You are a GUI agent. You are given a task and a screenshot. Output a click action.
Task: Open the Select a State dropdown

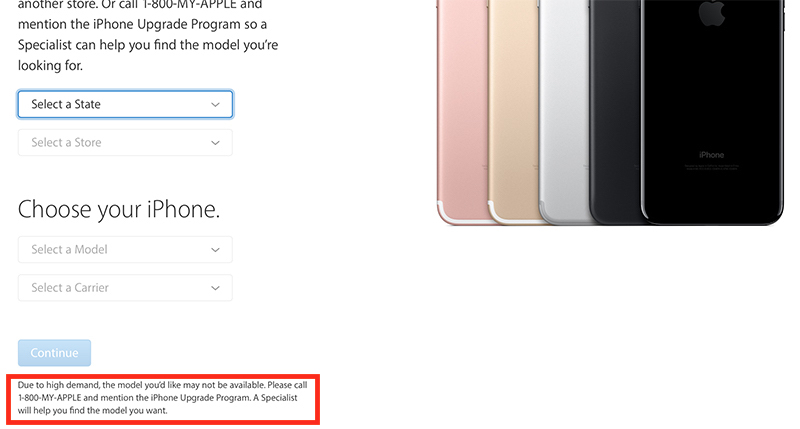click(x=125, y=104)
